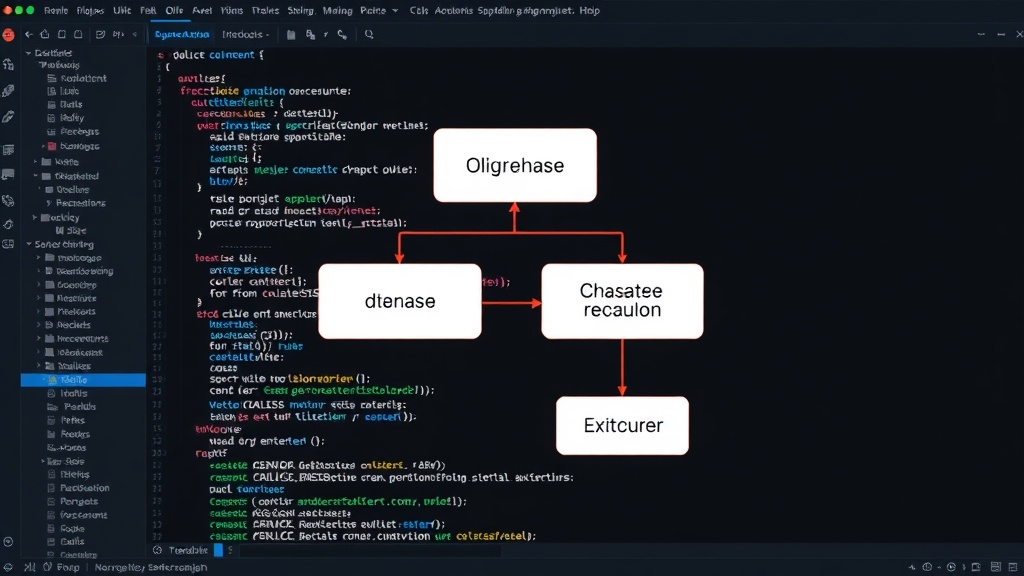Screen dimensions: 1024x576
Task: Open the Intedocts dropdown in the toolbar
Action: click(x=246, y=35)
